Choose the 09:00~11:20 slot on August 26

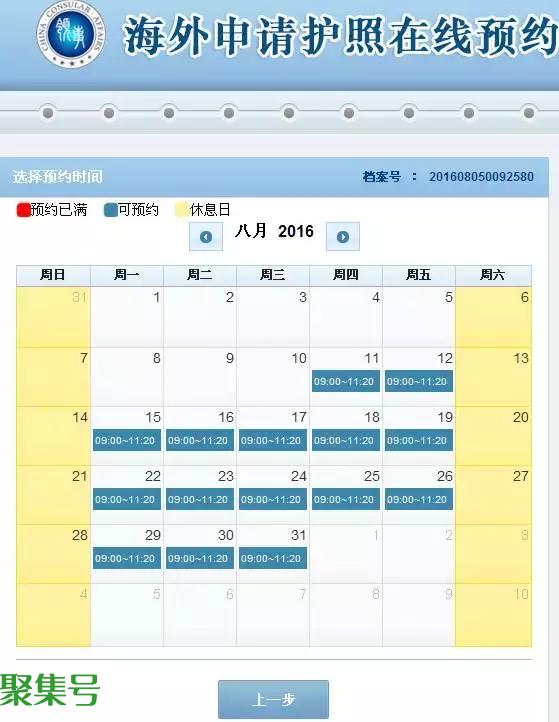coord(419,499)
